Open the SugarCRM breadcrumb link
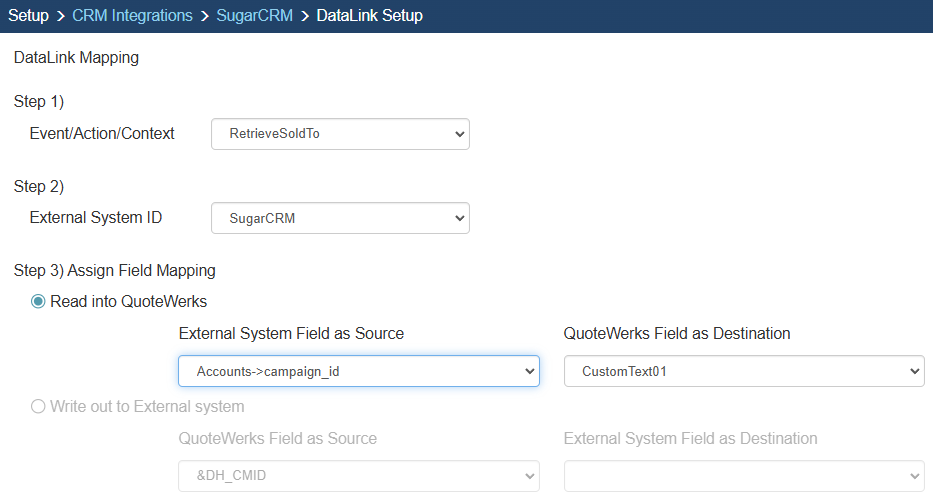933x503 pixels. tap(254, 16)
